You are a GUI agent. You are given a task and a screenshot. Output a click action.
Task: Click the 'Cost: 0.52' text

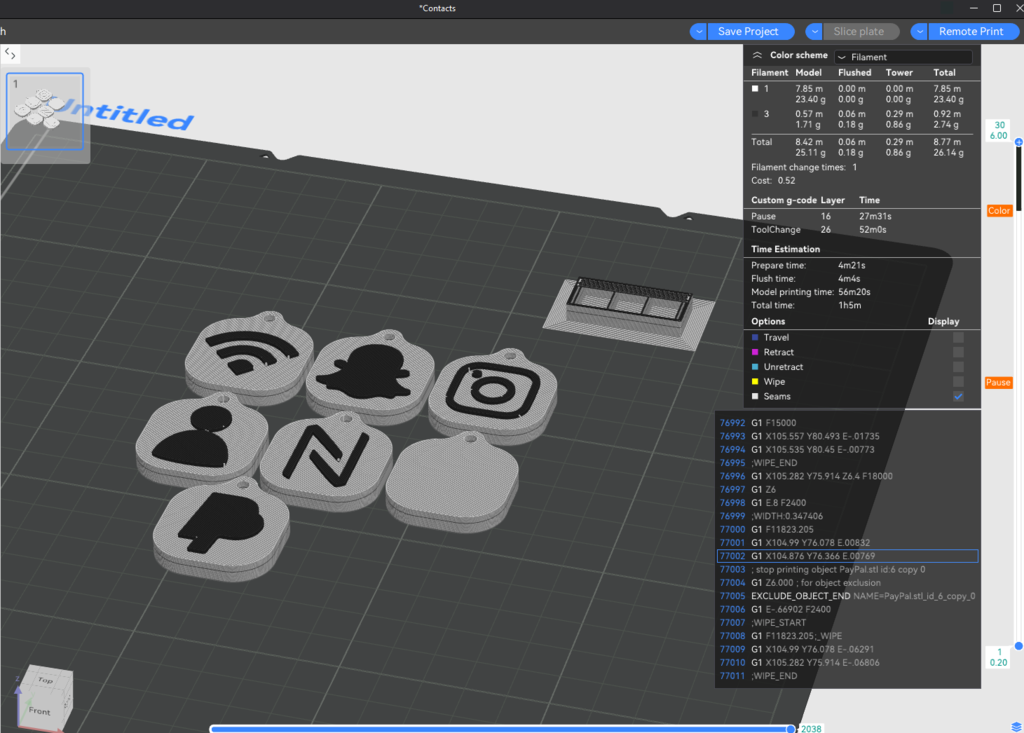coord(773,180)
